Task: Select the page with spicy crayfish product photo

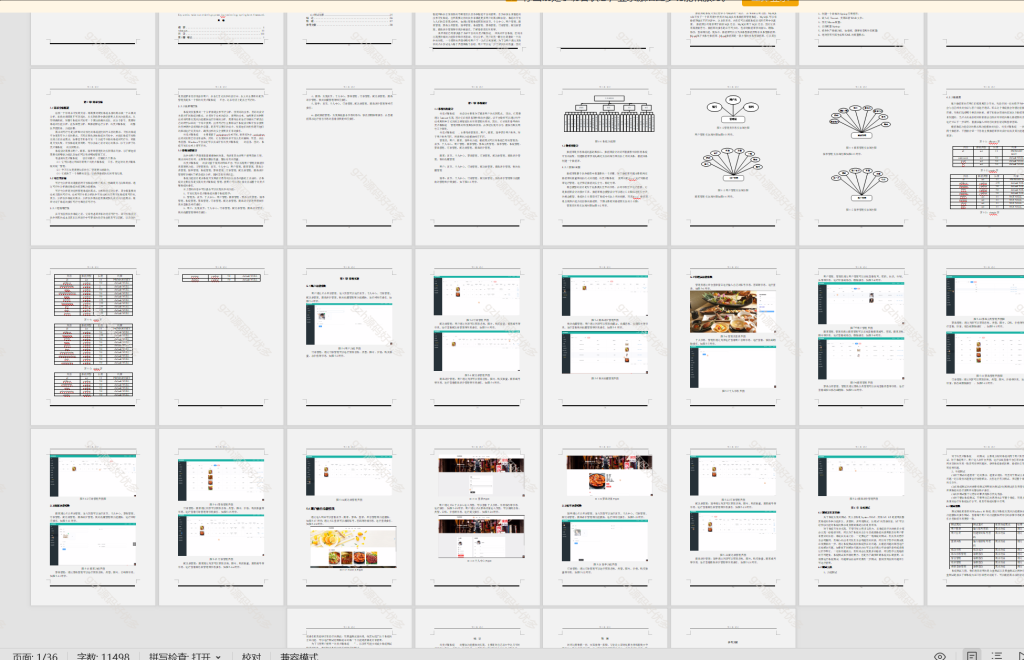Action: 605,517
